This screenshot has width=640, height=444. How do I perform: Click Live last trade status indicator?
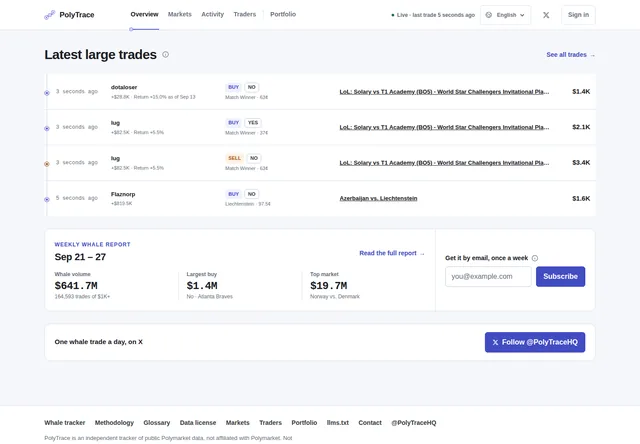point(433,15)
